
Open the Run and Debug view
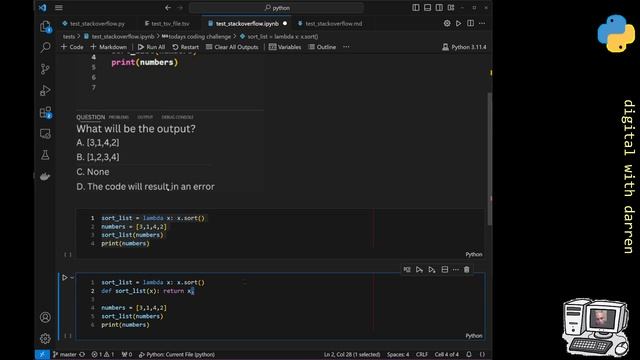(45, 90)
